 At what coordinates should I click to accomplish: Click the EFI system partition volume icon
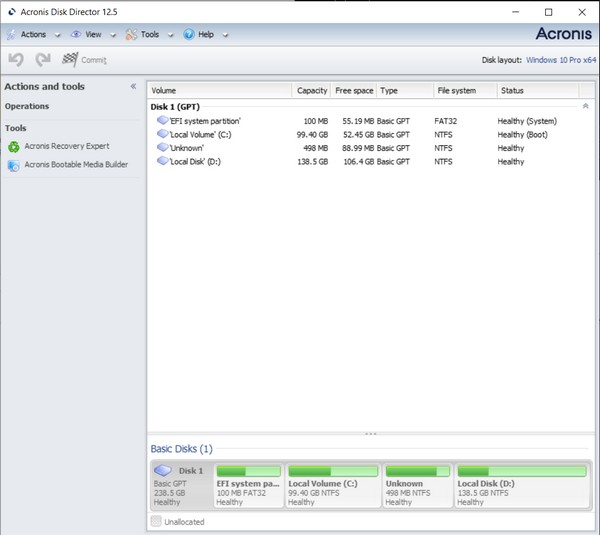tap(162, 121)
